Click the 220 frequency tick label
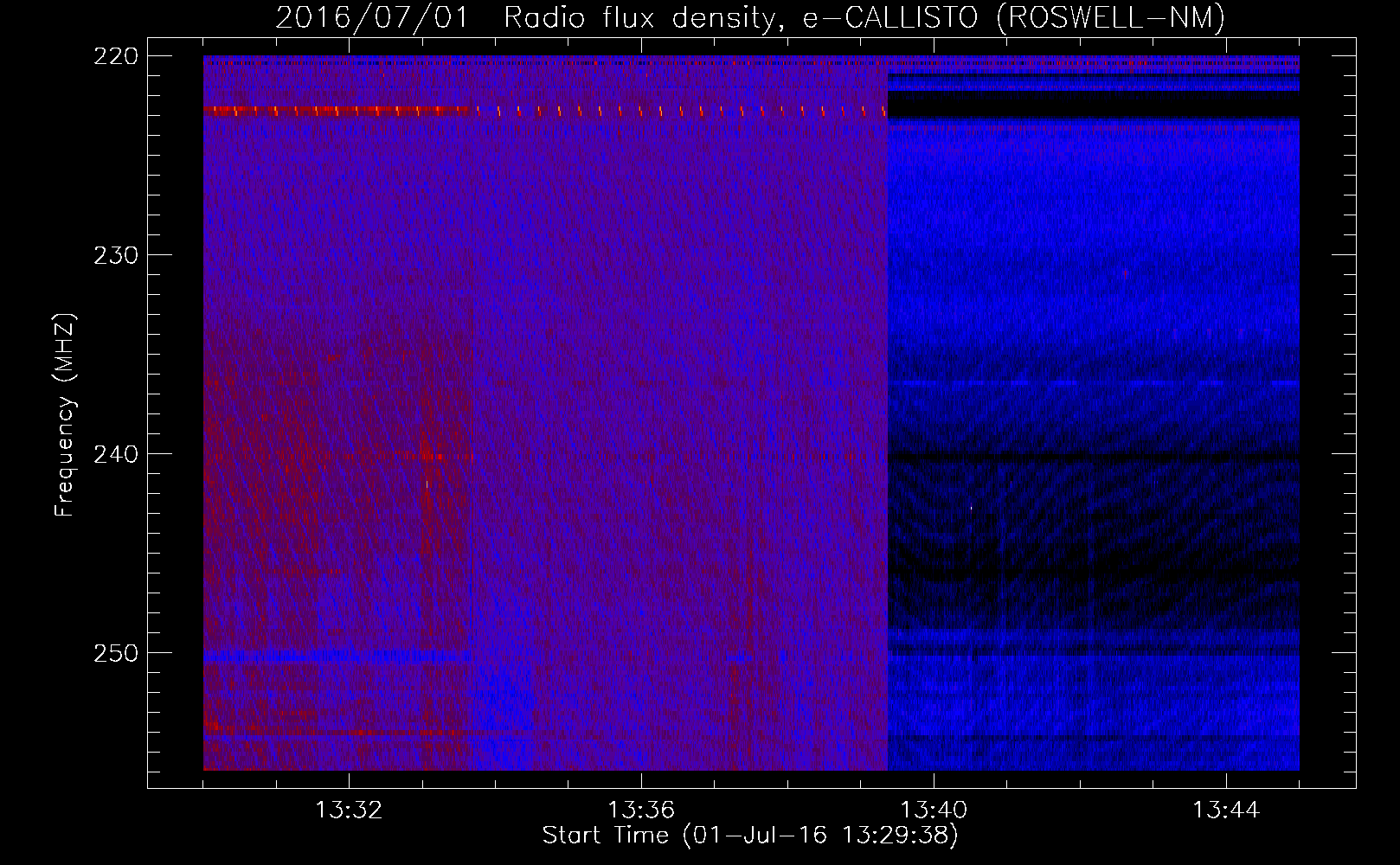 click(x=116, y=56)
